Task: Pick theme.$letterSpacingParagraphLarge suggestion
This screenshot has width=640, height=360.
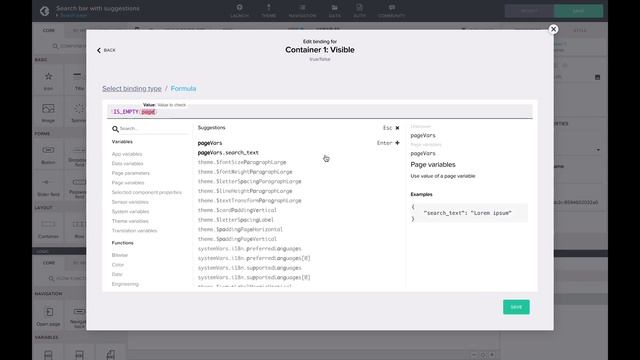Action: pos(249,181)
